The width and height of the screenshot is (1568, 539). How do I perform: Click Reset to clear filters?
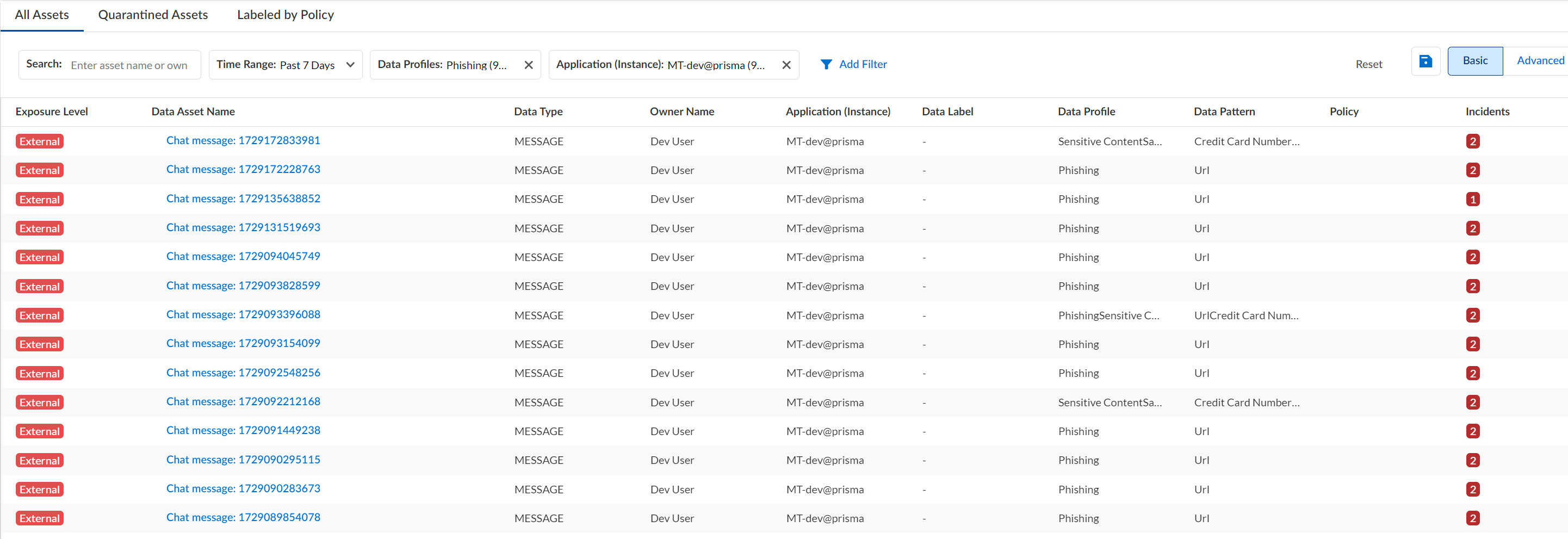click(x=1368, y=65)
